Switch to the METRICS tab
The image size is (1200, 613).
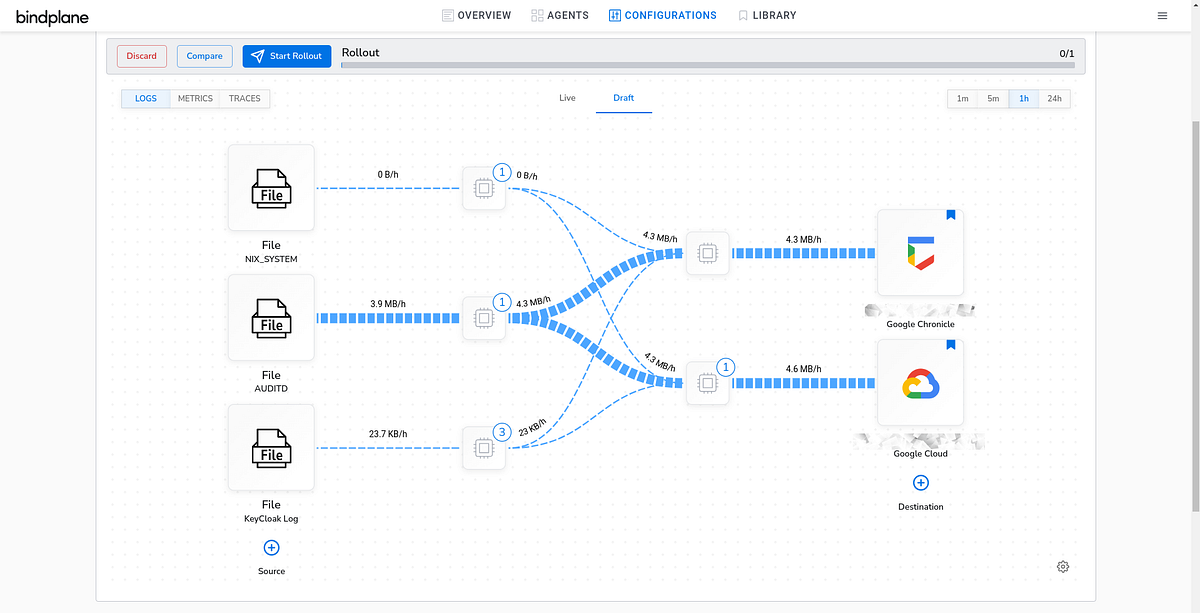[194, 98]
